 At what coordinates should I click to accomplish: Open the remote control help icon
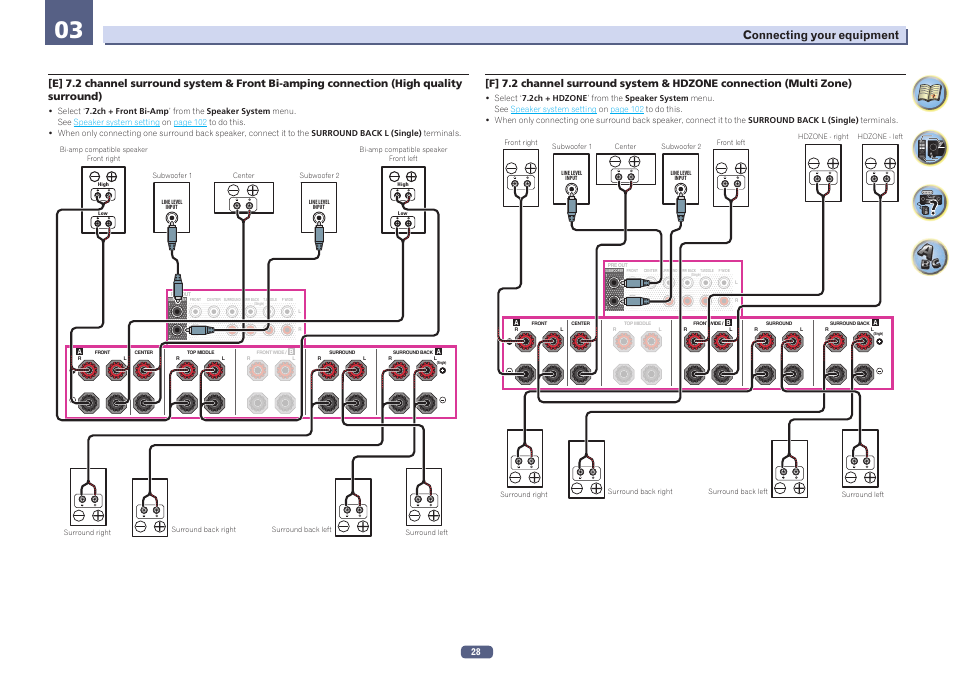click(x=929, y=203)
